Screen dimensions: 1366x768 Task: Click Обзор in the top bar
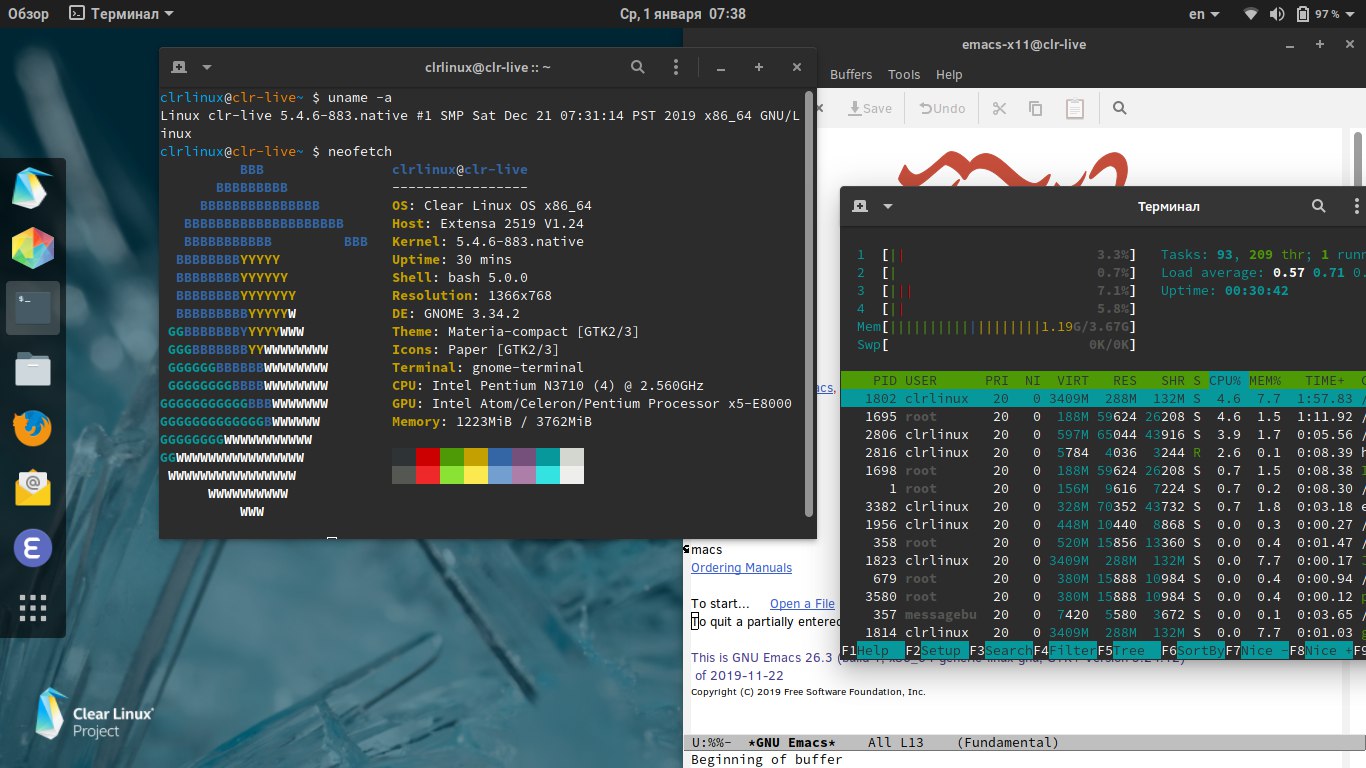click(x=29, y=14)
